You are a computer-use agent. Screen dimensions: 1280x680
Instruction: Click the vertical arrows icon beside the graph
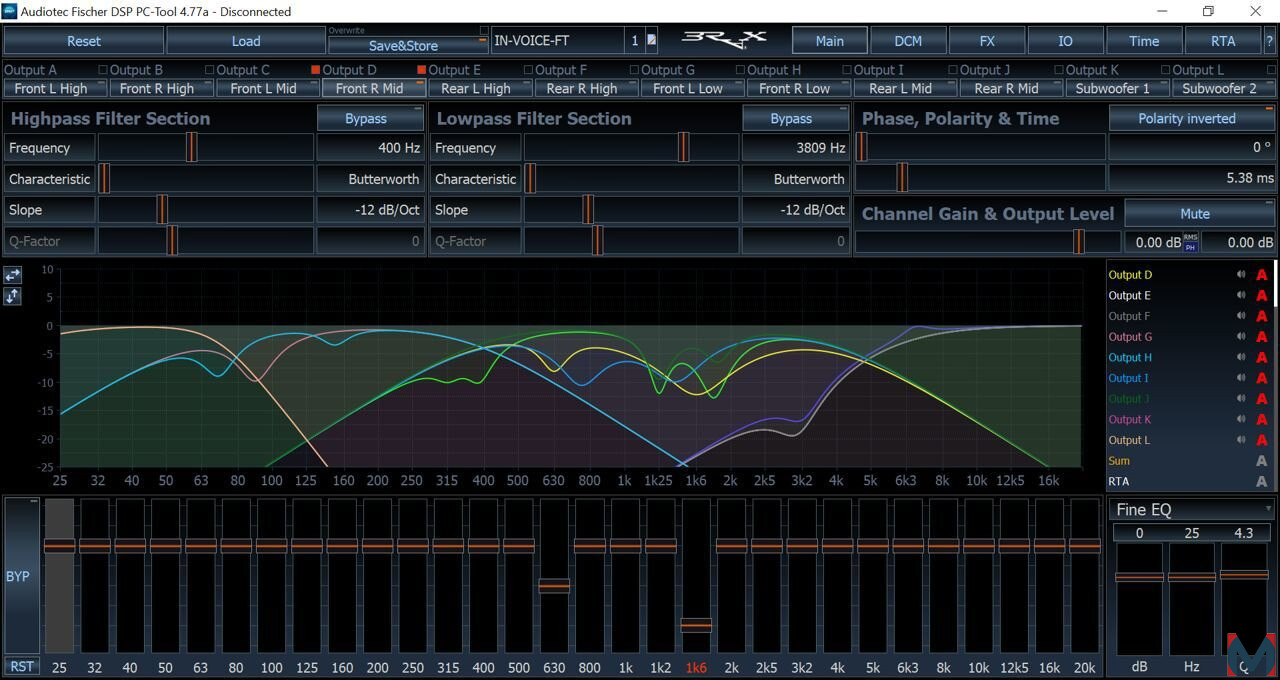coord(13,296)
